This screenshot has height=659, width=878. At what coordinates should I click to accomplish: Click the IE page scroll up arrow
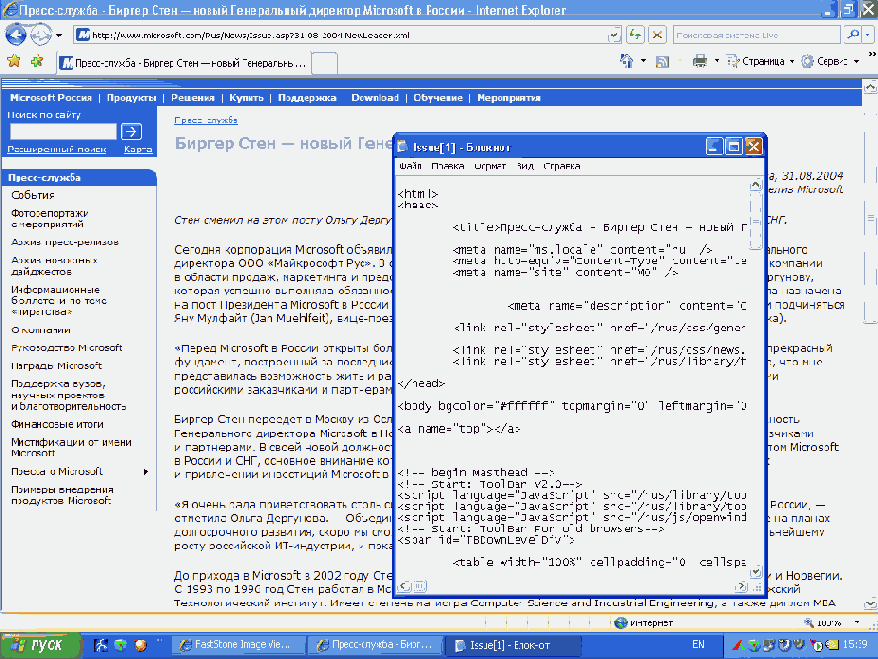(870, 87)
